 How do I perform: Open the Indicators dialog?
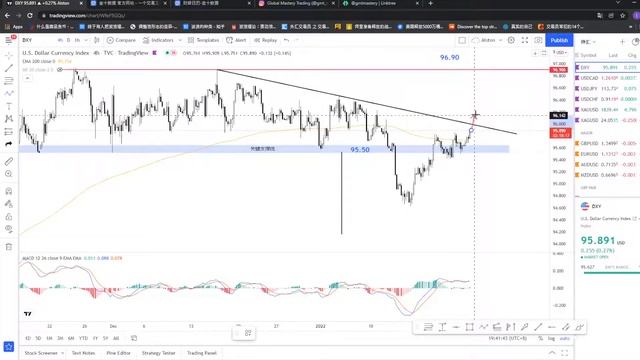[x=158, y=40]
